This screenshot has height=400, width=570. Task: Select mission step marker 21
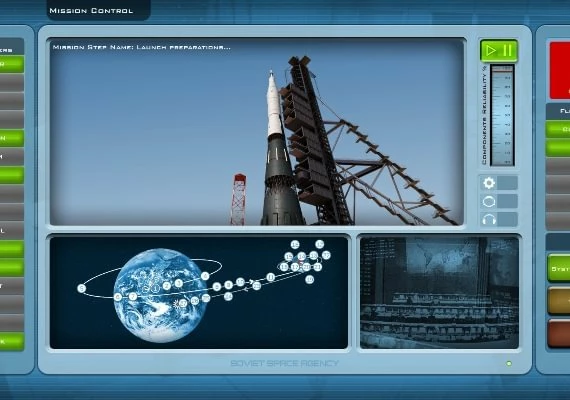coord(317,267)
